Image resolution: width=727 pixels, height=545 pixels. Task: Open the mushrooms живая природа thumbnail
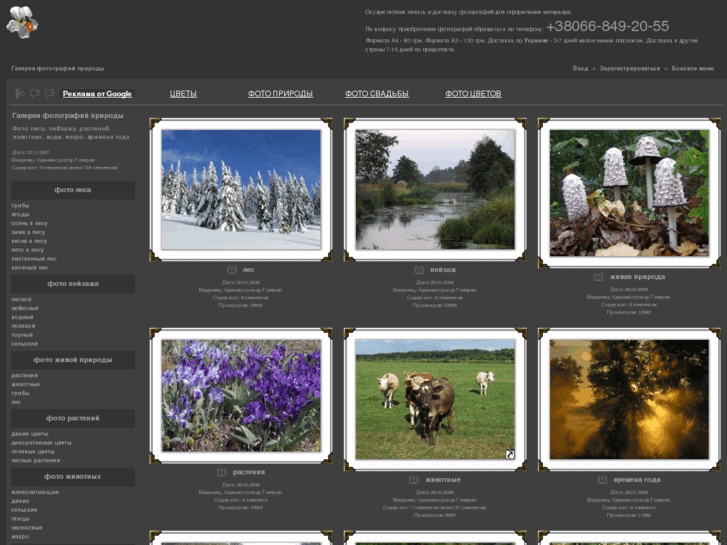(629, 193)
